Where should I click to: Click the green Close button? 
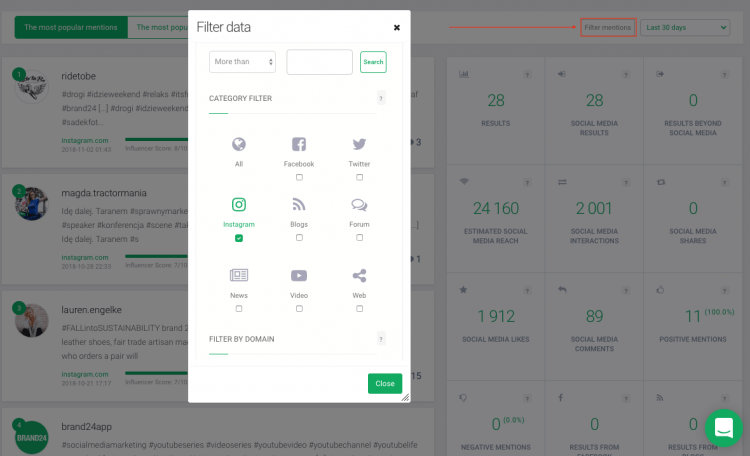[x=384, y=383]
